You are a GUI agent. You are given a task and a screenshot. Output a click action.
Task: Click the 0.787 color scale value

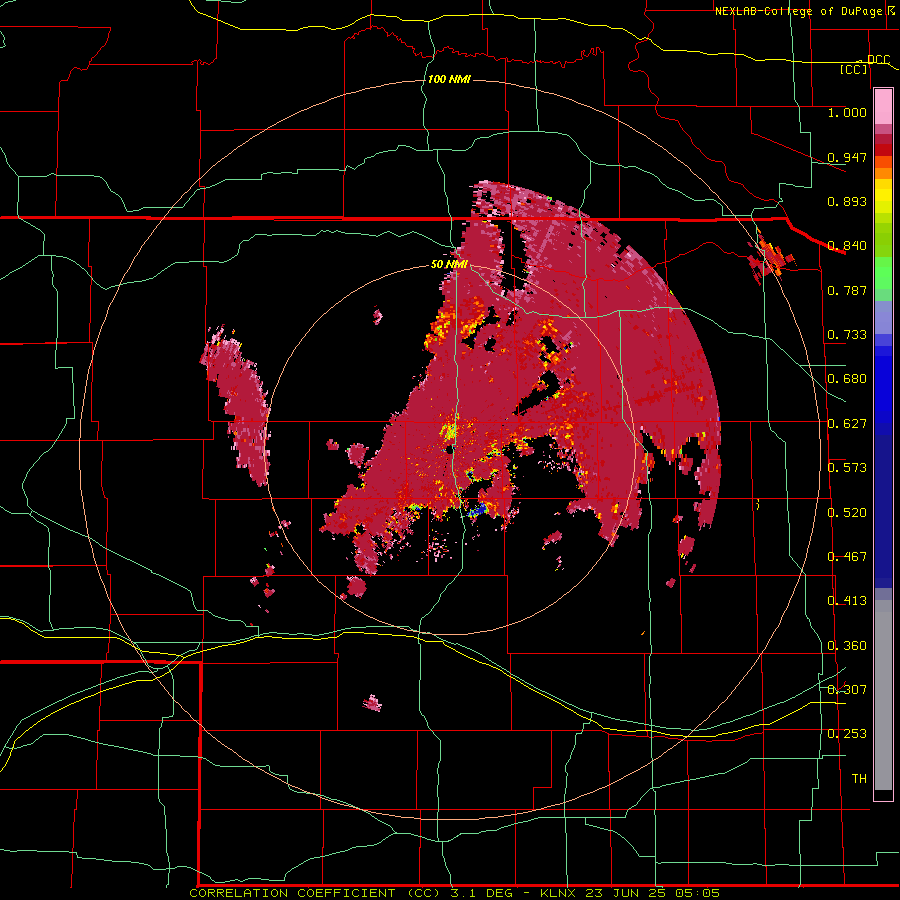[x=847, y=290]
